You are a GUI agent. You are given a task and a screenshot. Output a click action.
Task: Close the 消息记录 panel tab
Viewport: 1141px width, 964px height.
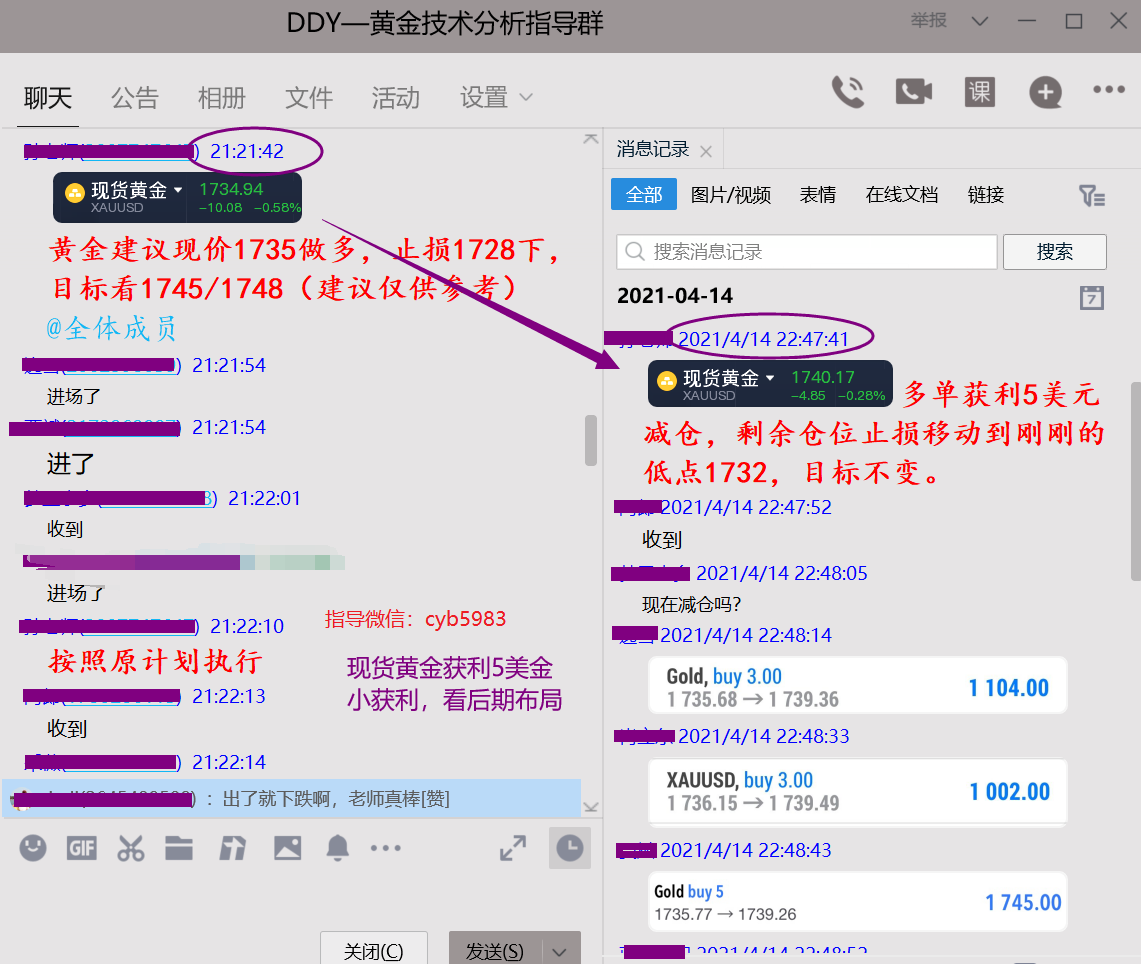coord(706,151)
